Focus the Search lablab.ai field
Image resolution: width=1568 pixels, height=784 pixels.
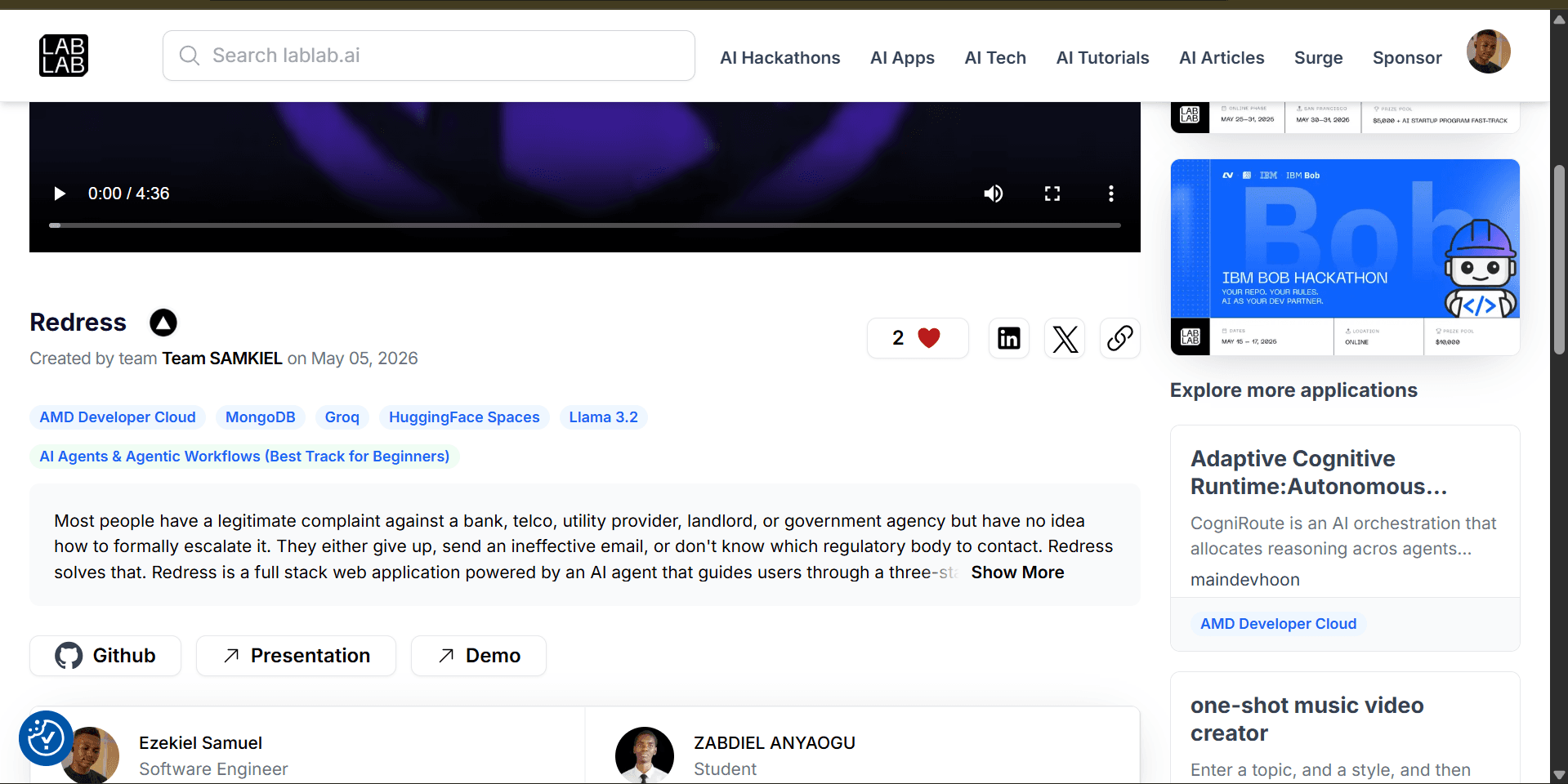429,56
